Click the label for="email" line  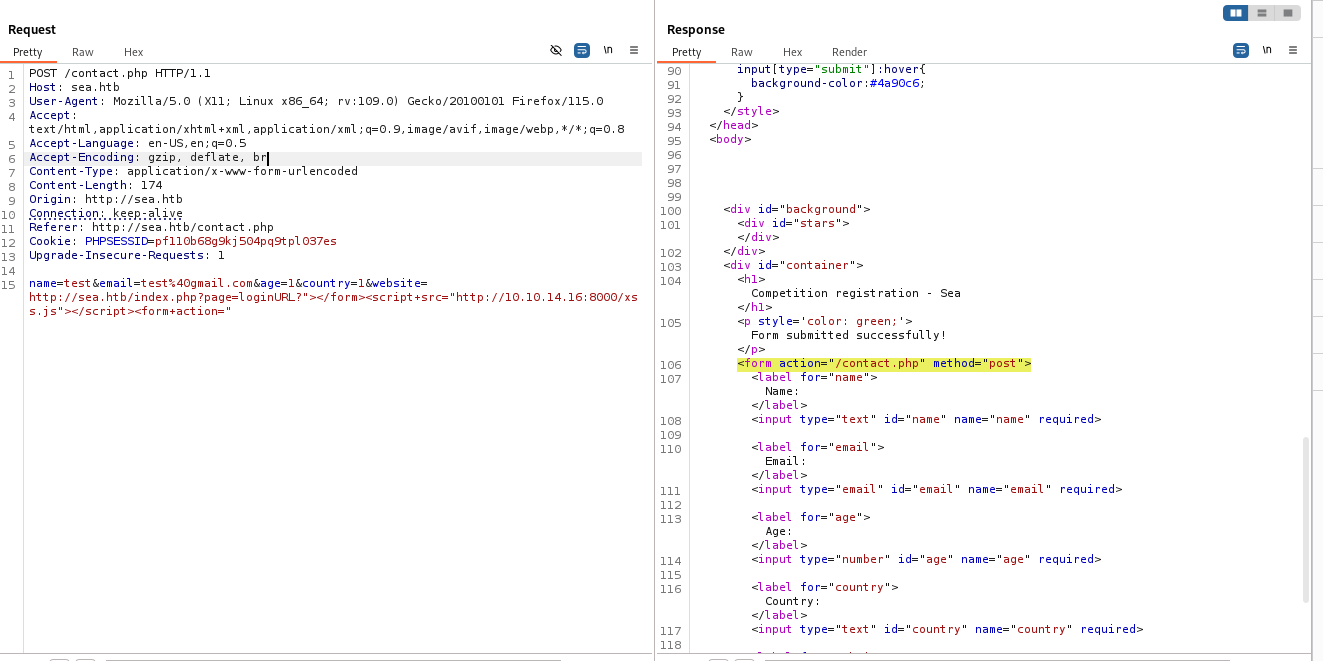[x=818, y=447]
